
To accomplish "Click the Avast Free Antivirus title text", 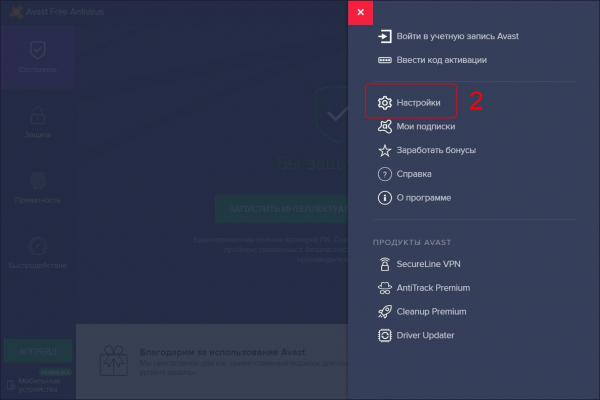I will click(65, 12).
